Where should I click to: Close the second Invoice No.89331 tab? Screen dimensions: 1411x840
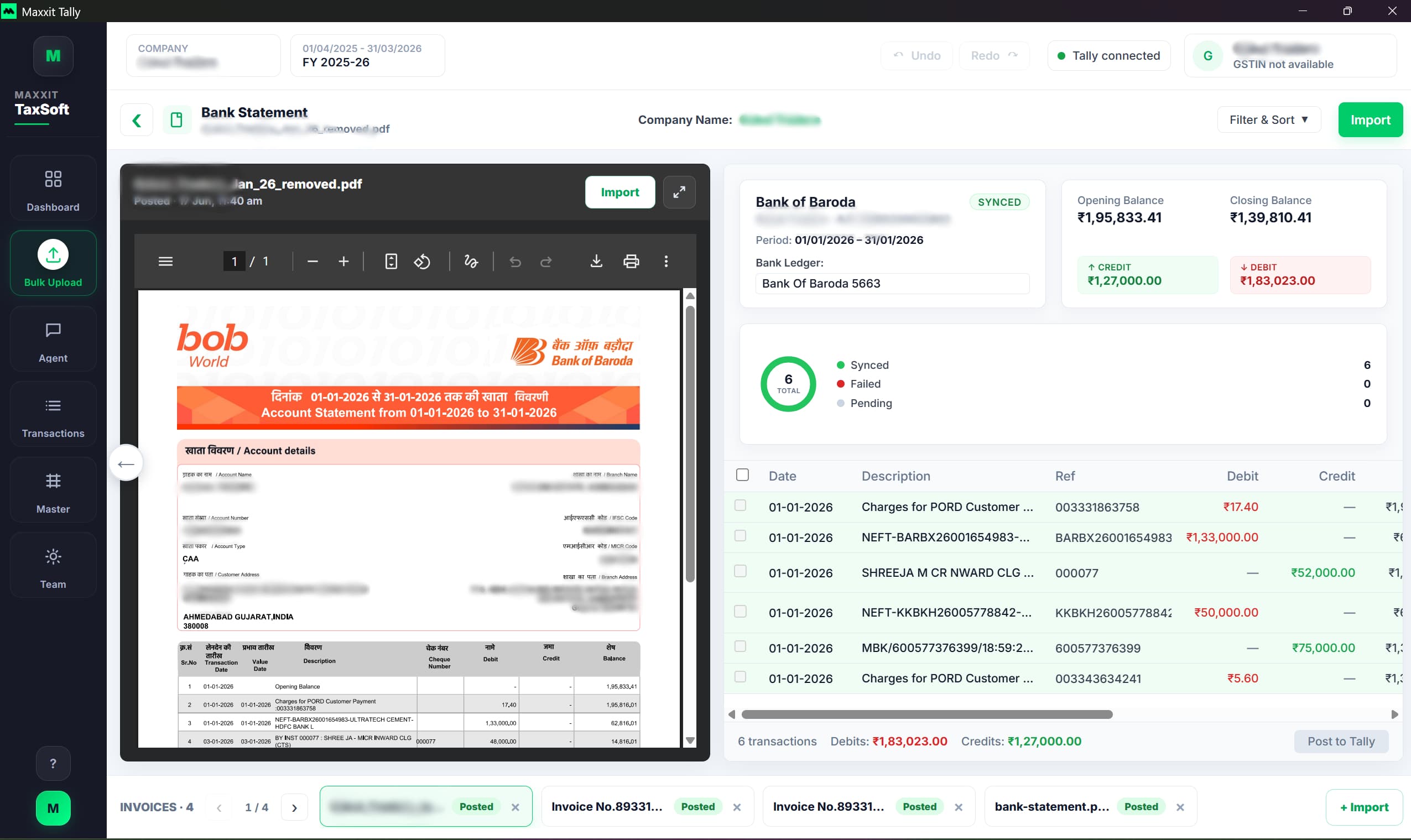coord(737,807)
